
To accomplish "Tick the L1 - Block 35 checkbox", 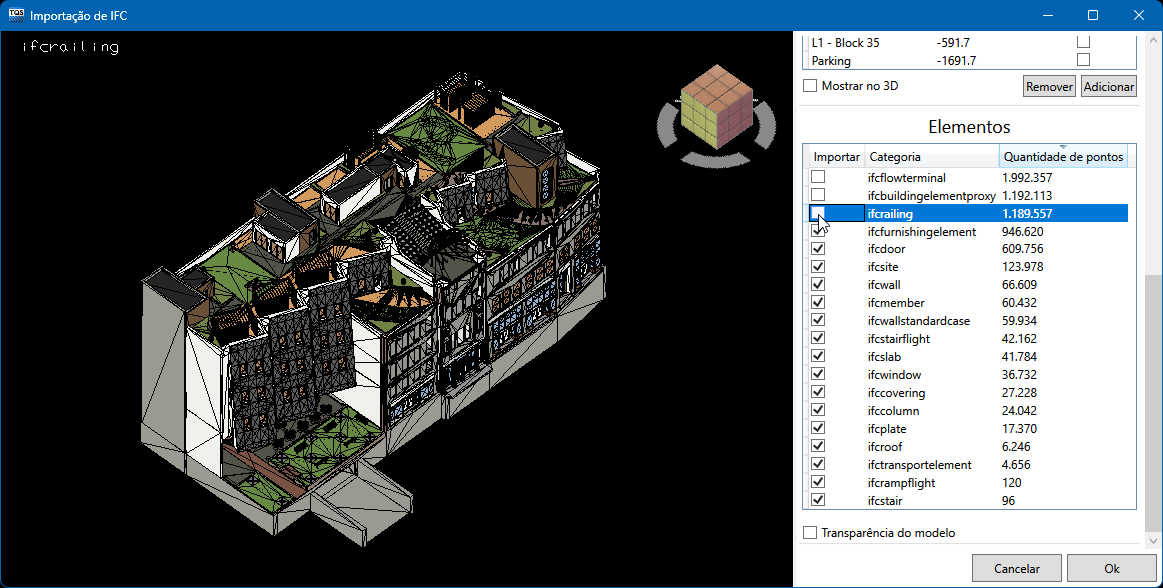I will 1083,42.
